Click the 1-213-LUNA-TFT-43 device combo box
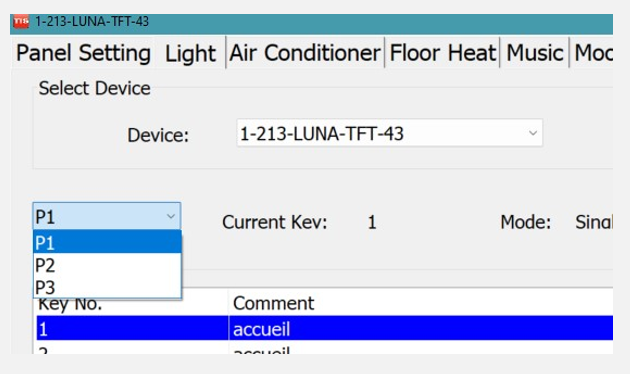Screen dimensions: 630x374 coord(389,133)
